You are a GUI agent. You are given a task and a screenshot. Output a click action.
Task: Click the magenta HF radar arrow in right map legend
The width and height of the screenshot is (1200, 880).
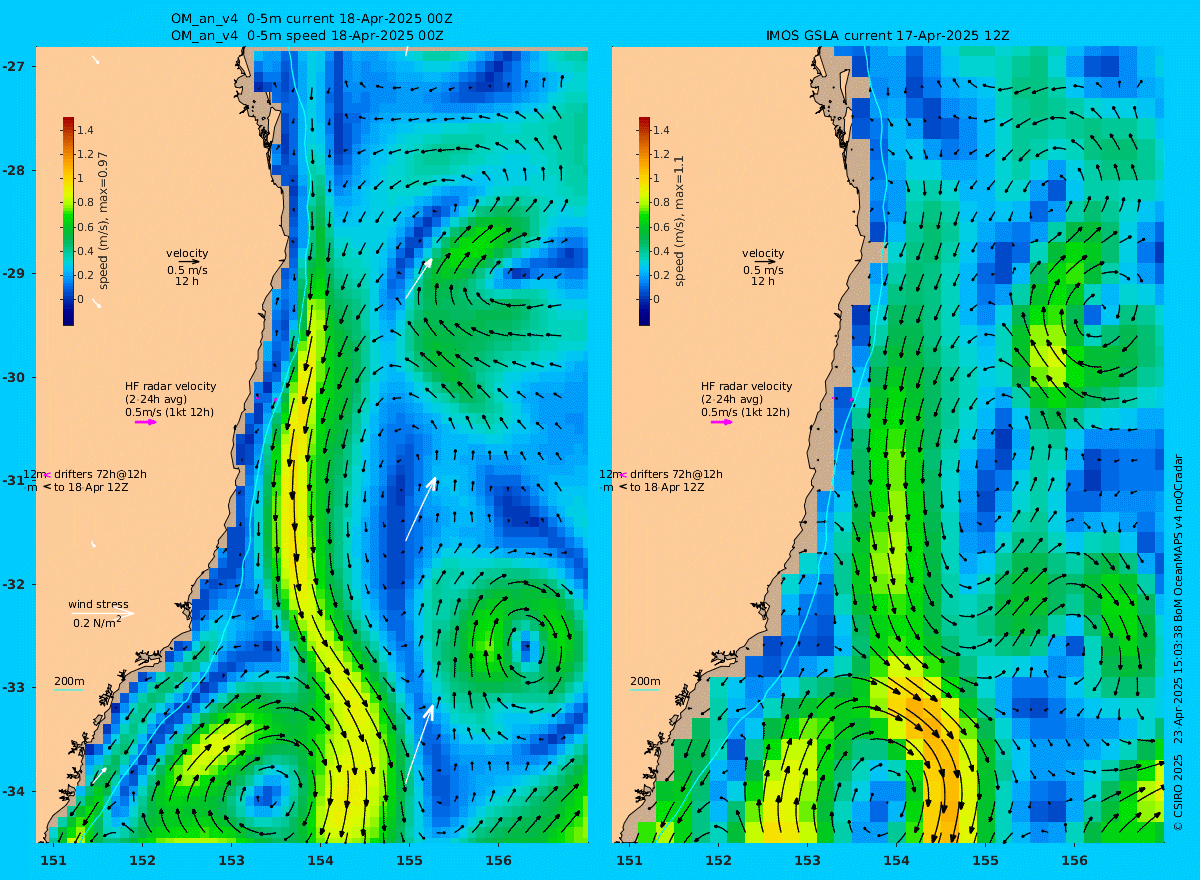(x=722, y=422)
